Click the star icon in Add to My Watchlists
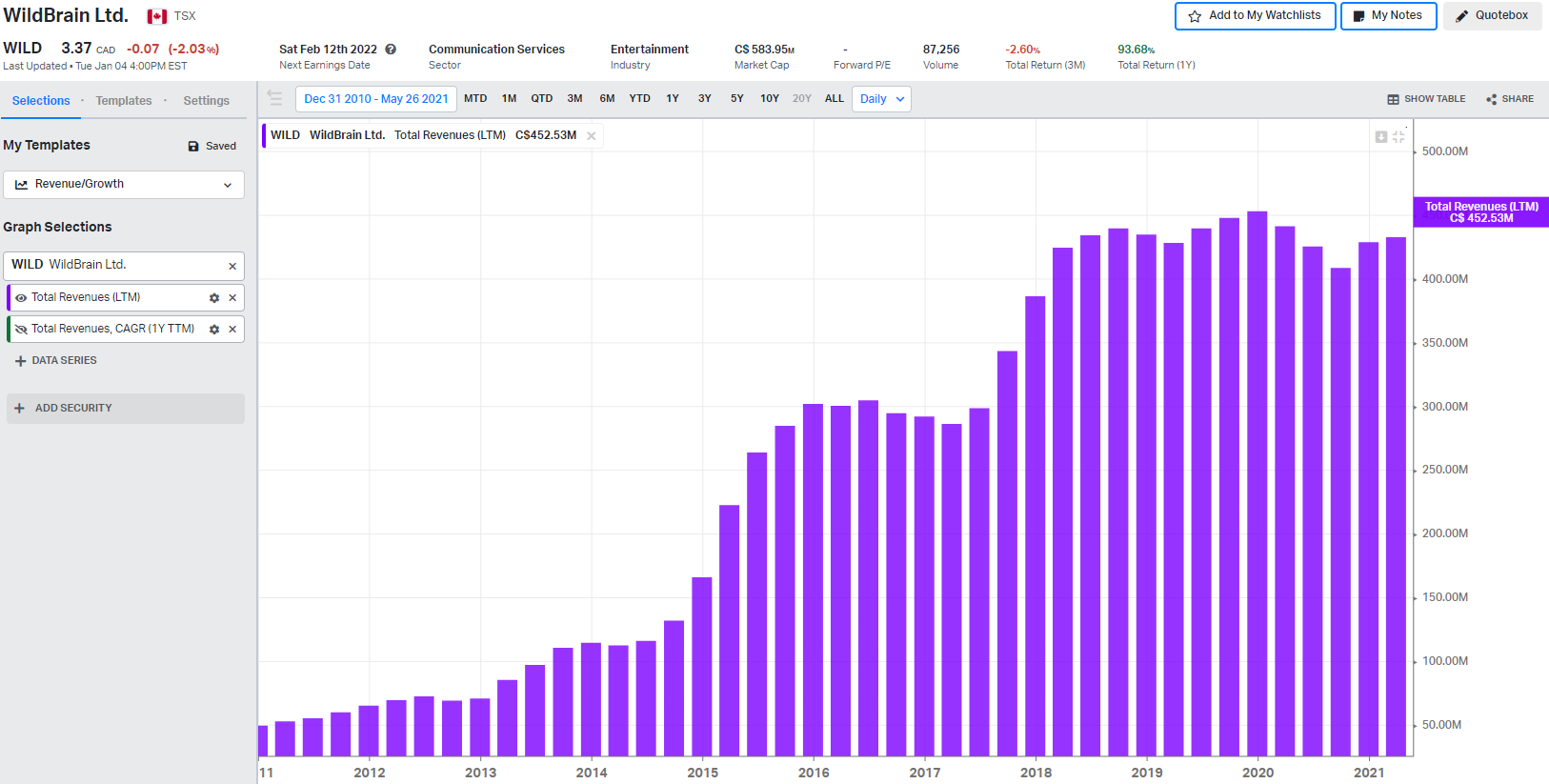1549x784 pixels. tap(1195, 16)
